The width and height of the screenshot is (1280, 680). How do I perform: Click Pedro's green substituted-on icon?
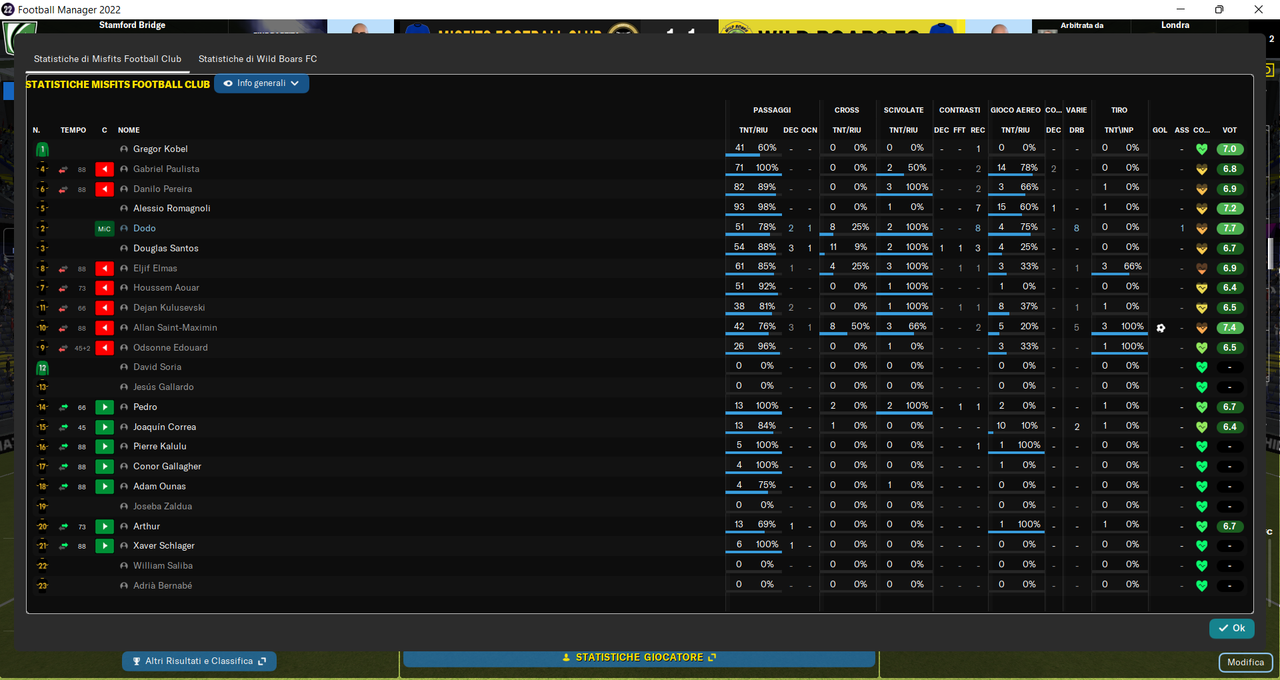tap(104, 407)
